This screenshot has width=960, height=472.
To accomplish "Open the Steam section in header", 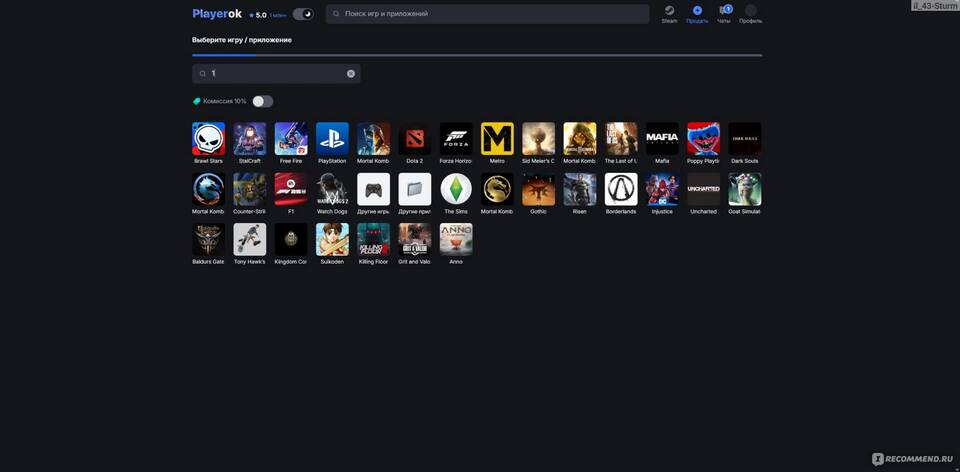I will 669,13.
